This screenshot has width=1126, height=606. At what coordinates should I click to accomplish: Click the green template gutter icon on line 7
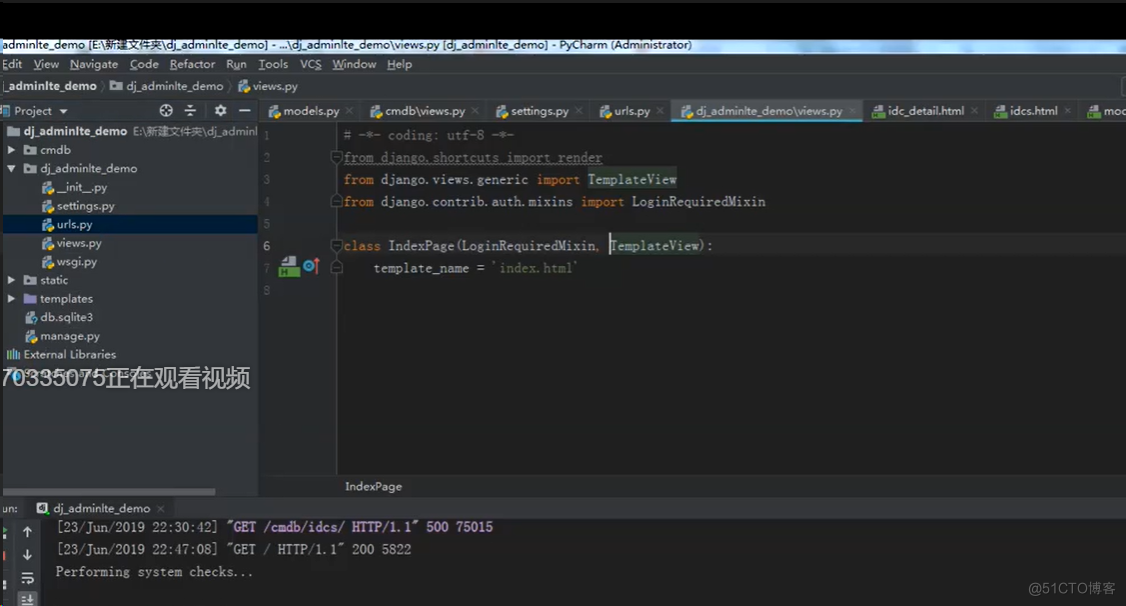click(289, 266)
